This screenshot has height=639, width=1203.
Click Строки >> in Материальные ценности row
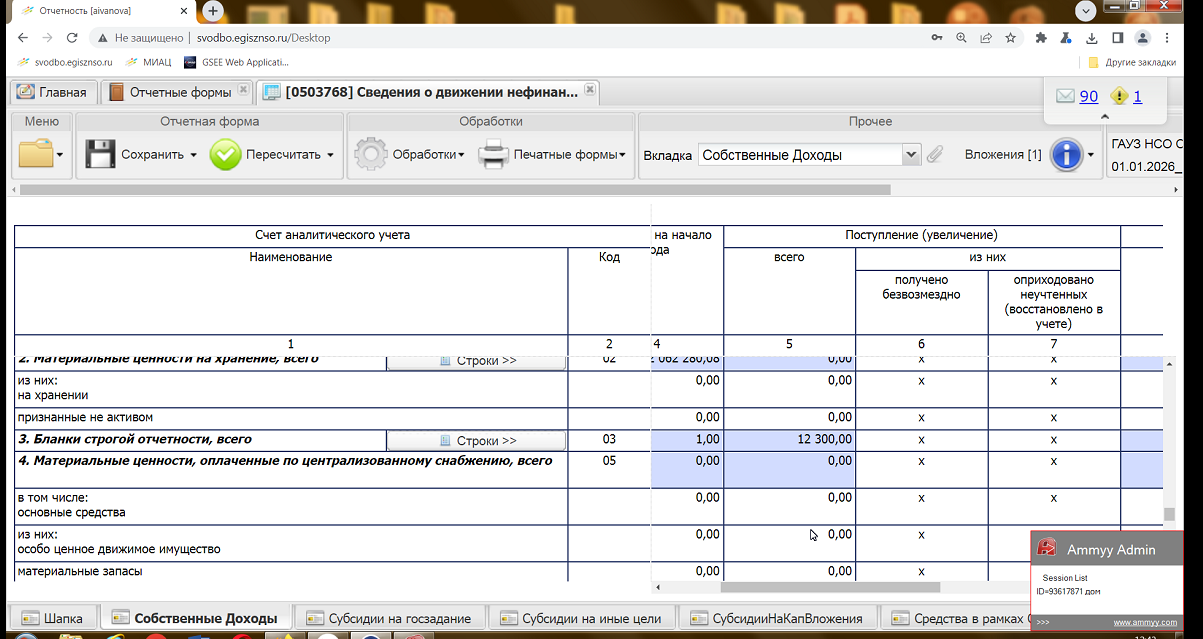477,361
